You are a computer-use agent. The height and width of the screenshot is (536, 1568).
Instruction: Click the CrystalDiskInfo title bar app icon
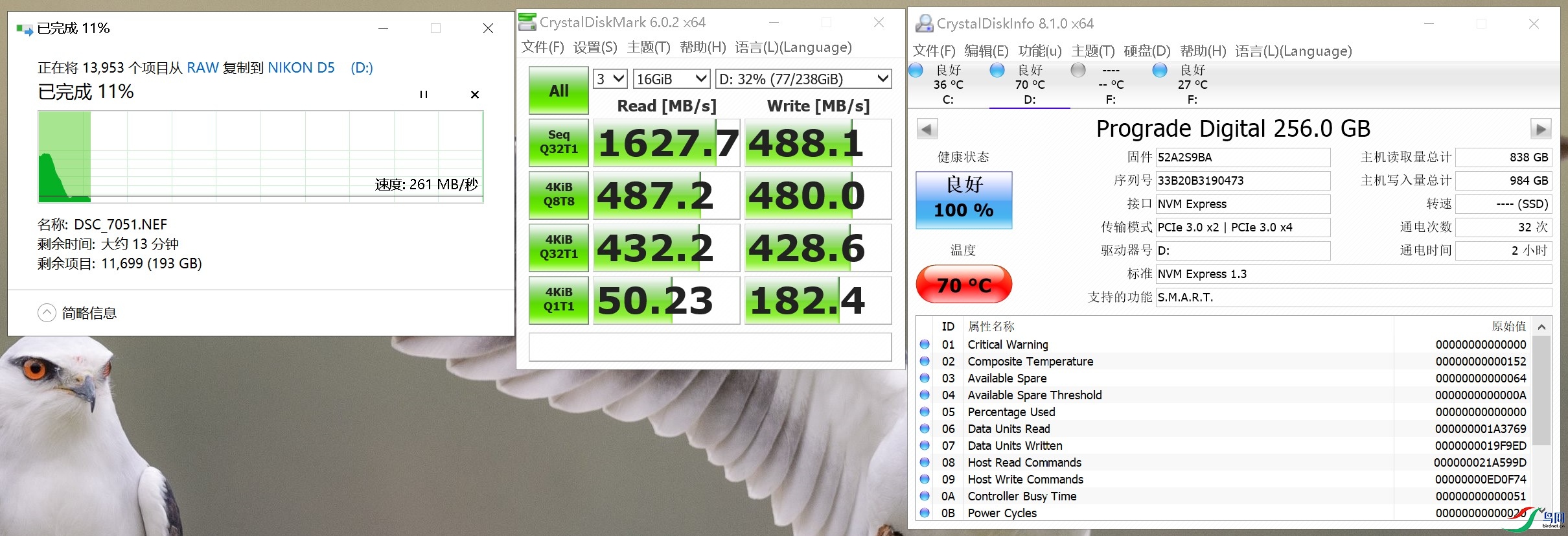coord(923,24)
